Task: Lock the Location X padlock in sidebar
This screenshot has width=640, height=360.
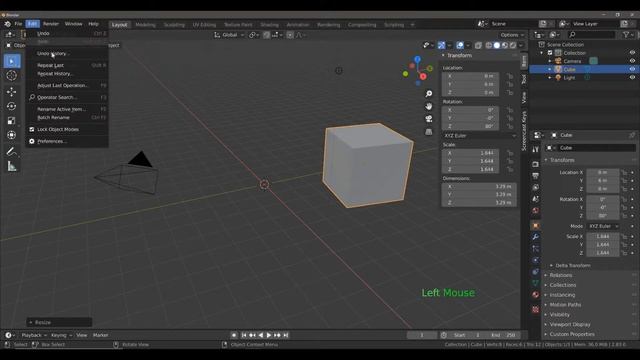Action: [x=510, y=76]
